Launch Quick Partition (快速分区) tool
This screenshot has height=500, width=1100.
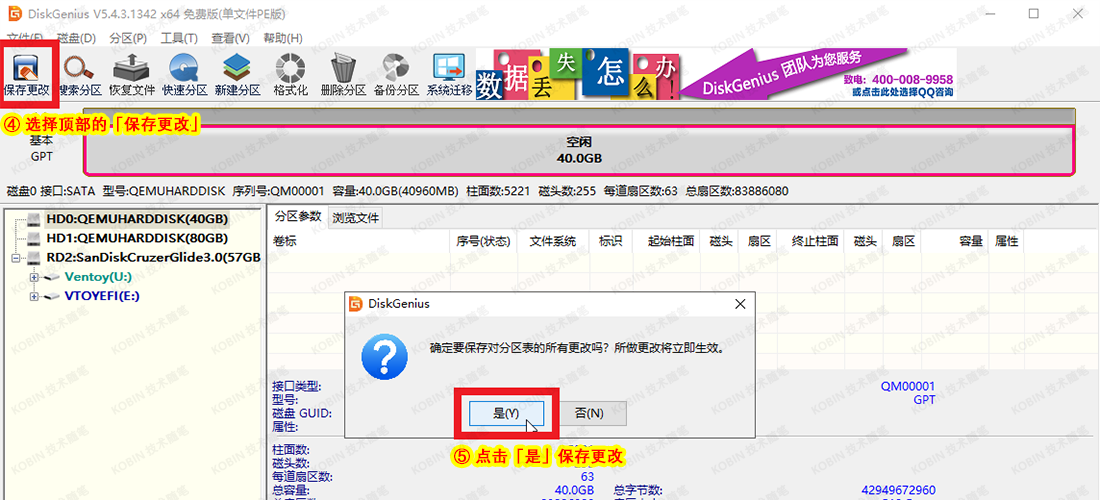click(x=185, y=75)
